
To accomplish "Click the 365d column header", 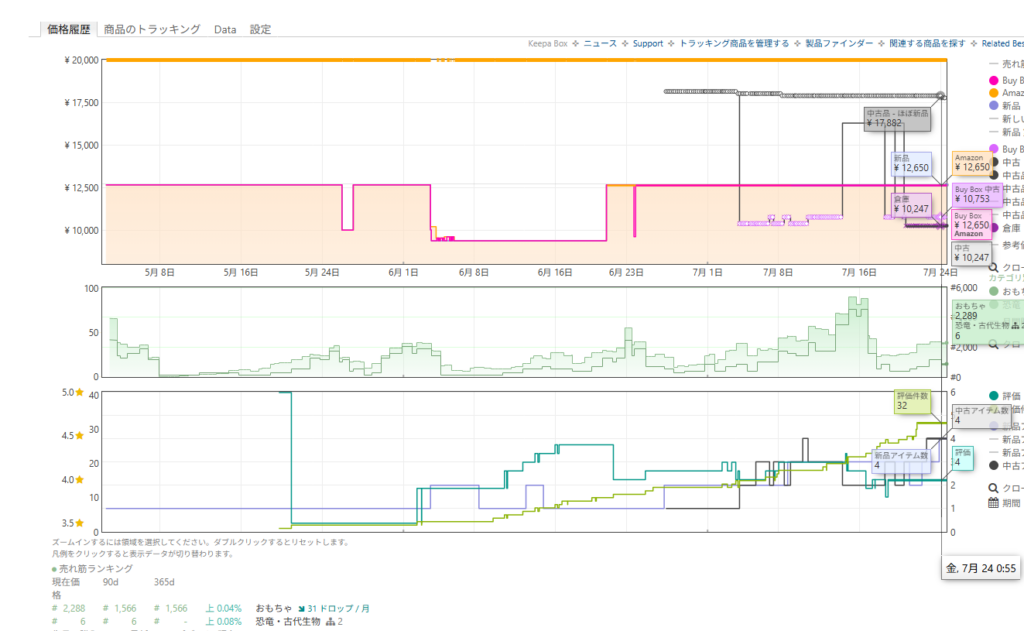I will pos(164,582).
